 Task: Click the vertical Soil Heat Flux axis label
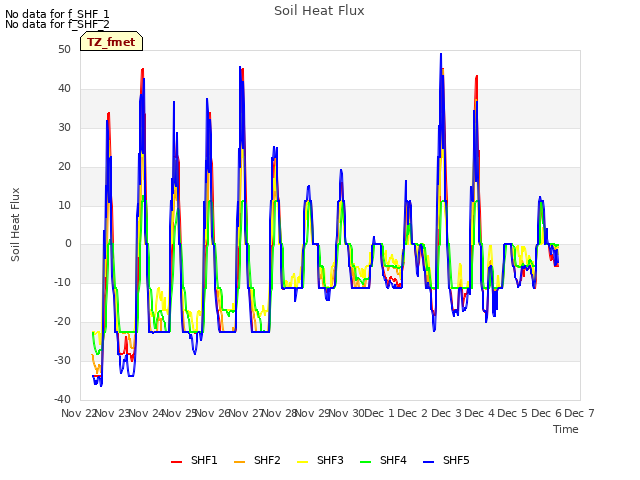coord(15,224)
